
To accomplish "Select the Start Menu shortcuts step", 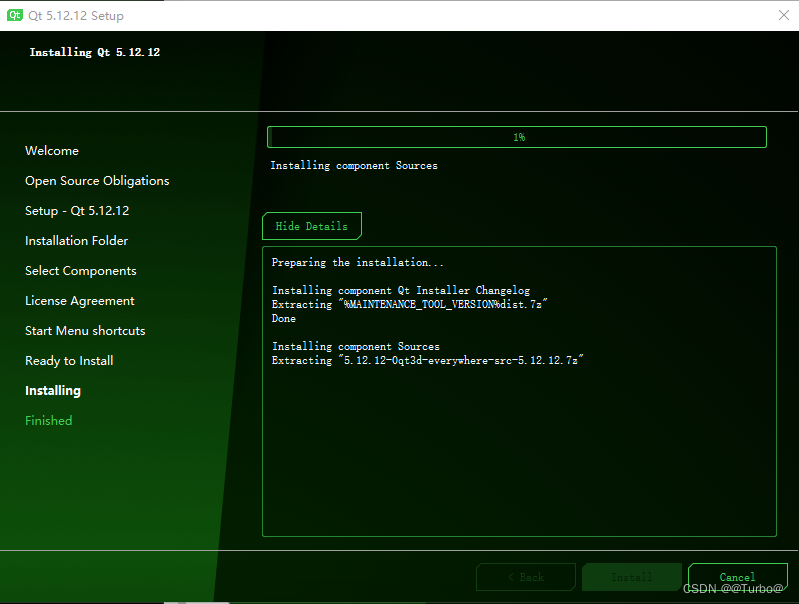I will [85, 331].
